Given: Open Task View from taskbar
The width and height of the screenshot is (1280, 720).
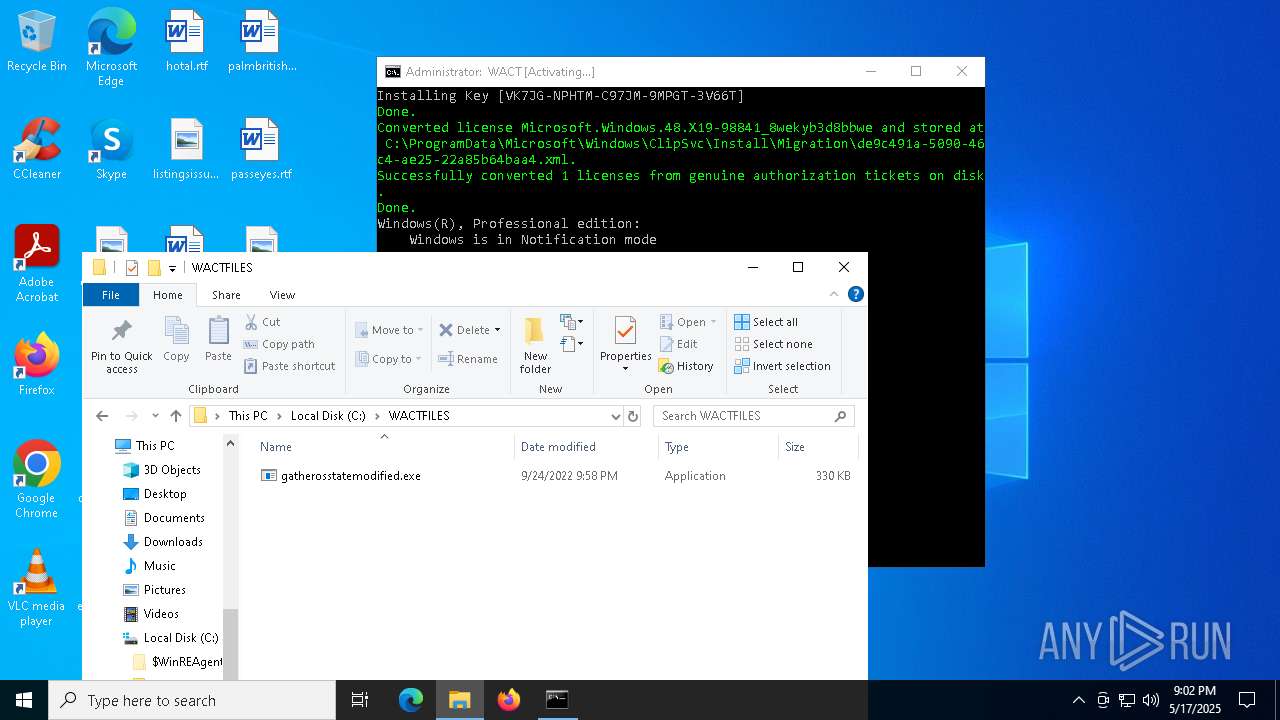Looking at the screenshot, I should 360,700.
